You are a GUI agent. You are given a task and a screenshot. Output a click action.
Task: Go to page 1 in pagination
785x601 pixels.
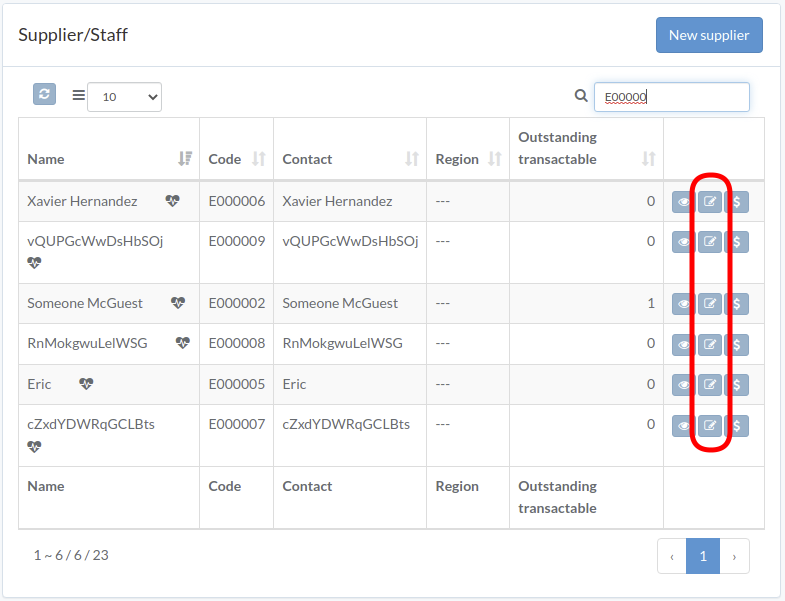703,556
